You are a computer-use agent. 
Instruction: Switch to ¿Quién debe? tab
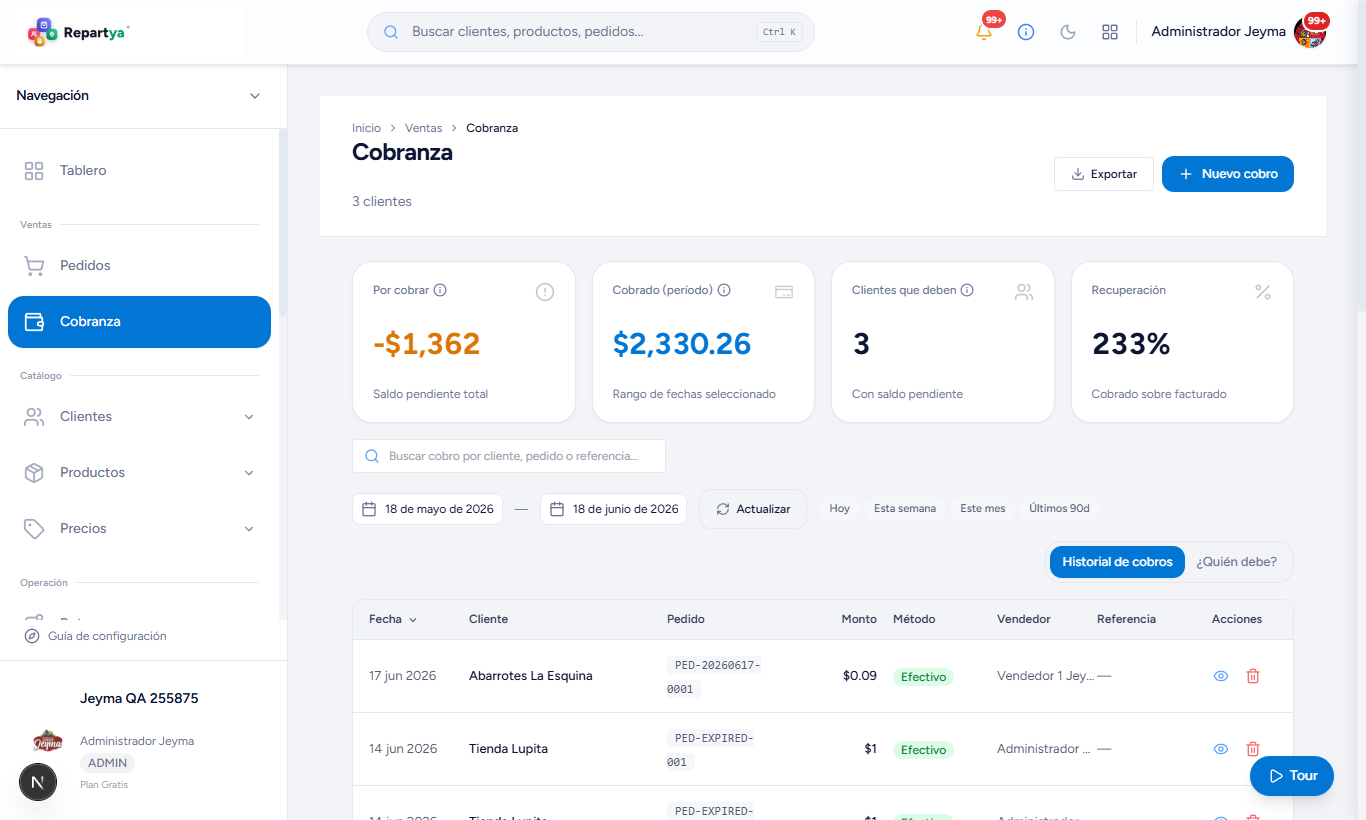pos(1236,562)
